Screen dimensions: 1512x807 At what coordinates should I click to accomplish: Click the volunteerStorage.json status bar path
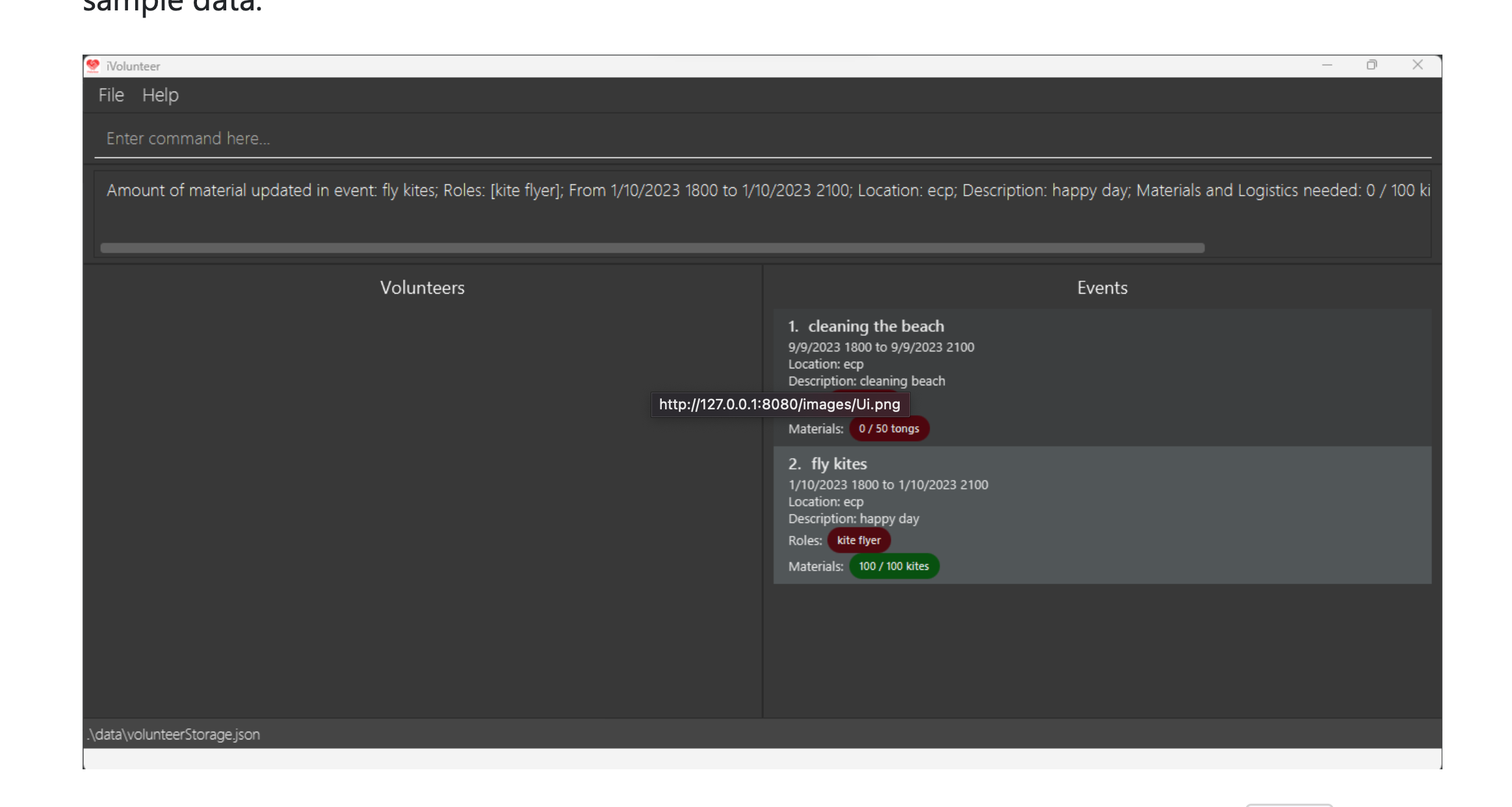[174, 734]
